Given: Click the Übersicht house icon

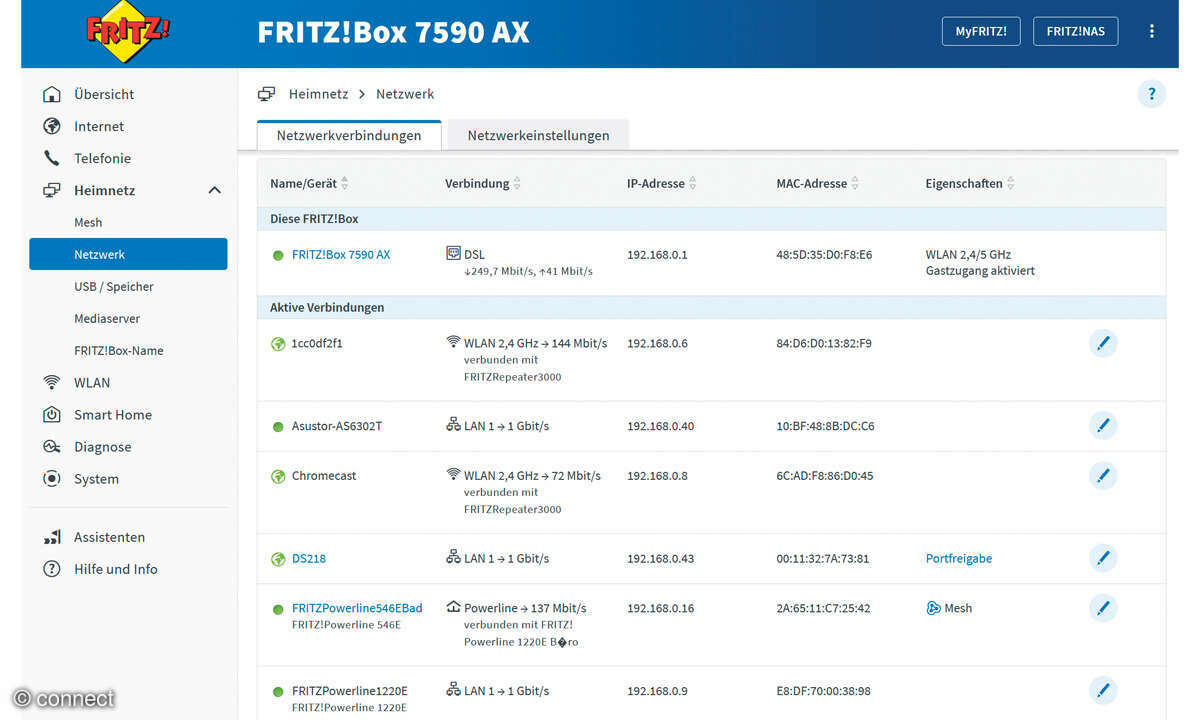Looking at the screenshot, I should pos(52,94).
